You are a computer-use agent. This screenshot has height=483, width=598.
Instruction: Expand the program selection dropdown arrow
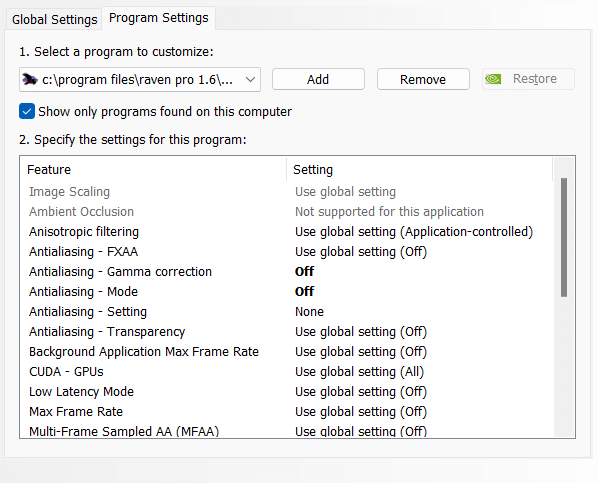pyautogui.click(x=250, y=79)
